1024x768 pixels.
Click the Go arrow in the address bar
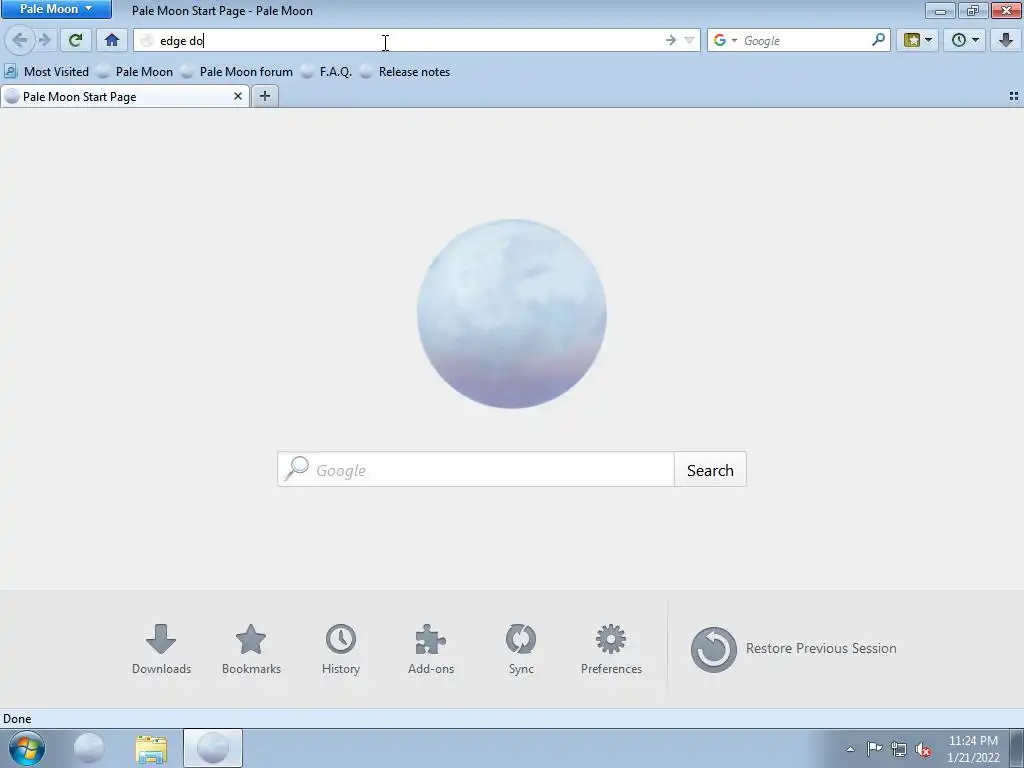(671, 40)
